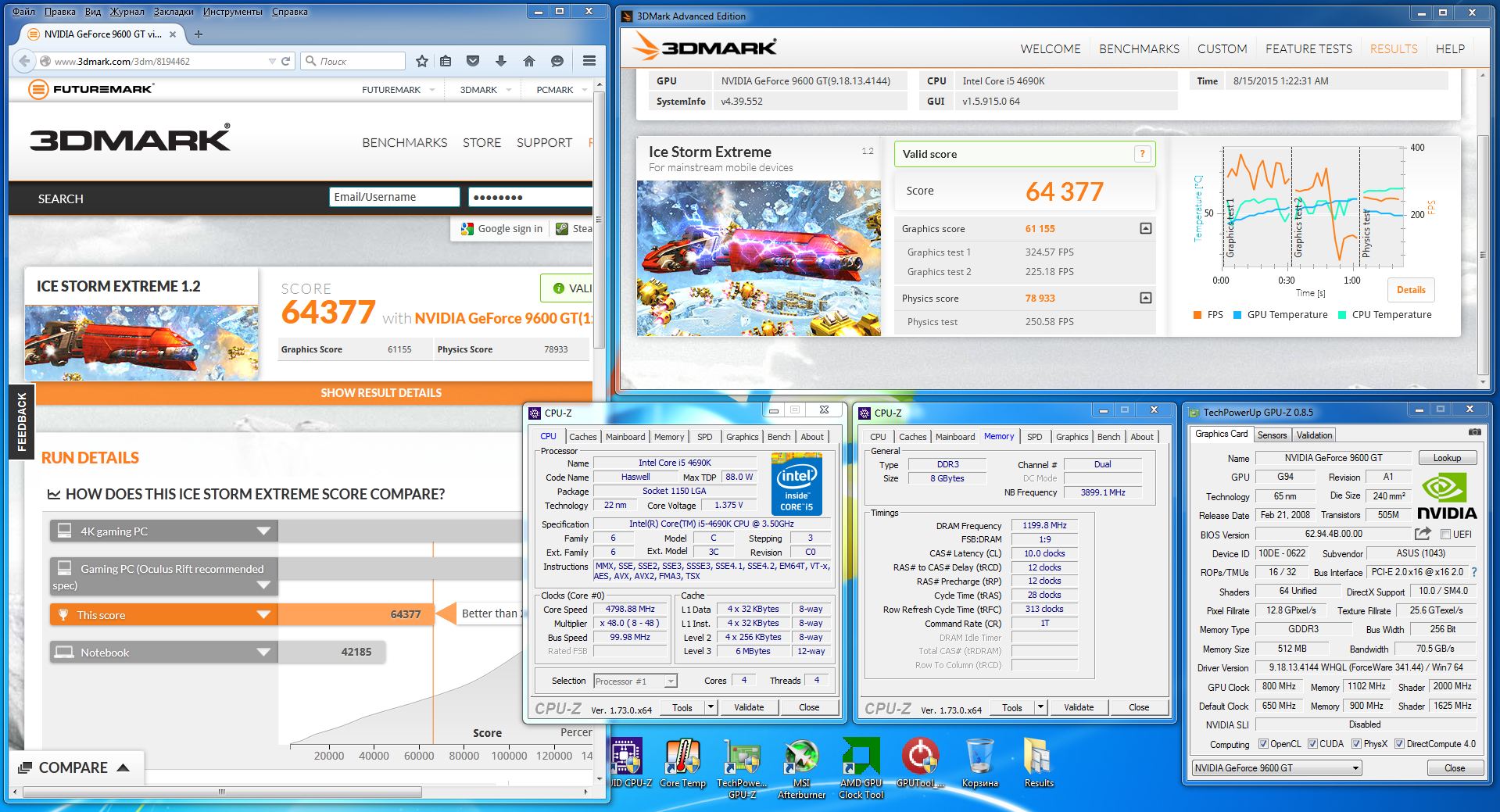Click the Intel Core i5 logo in CPU-Z

click(x=797, y=484)
